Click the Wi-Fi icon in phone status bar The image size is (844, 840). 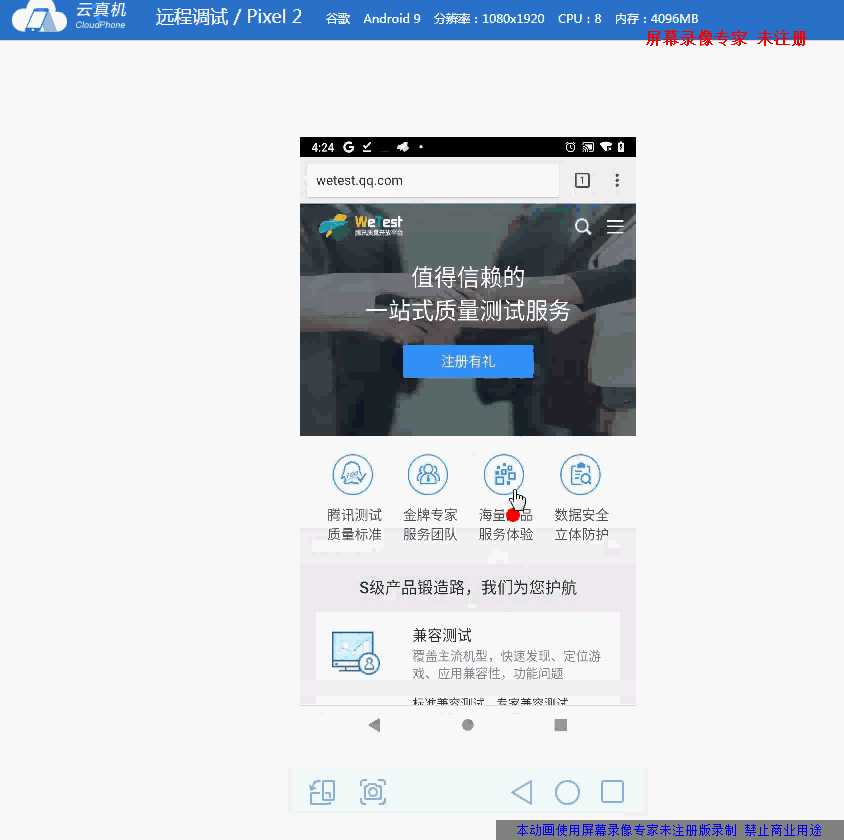pyautogui.click(x=606, y=147)
